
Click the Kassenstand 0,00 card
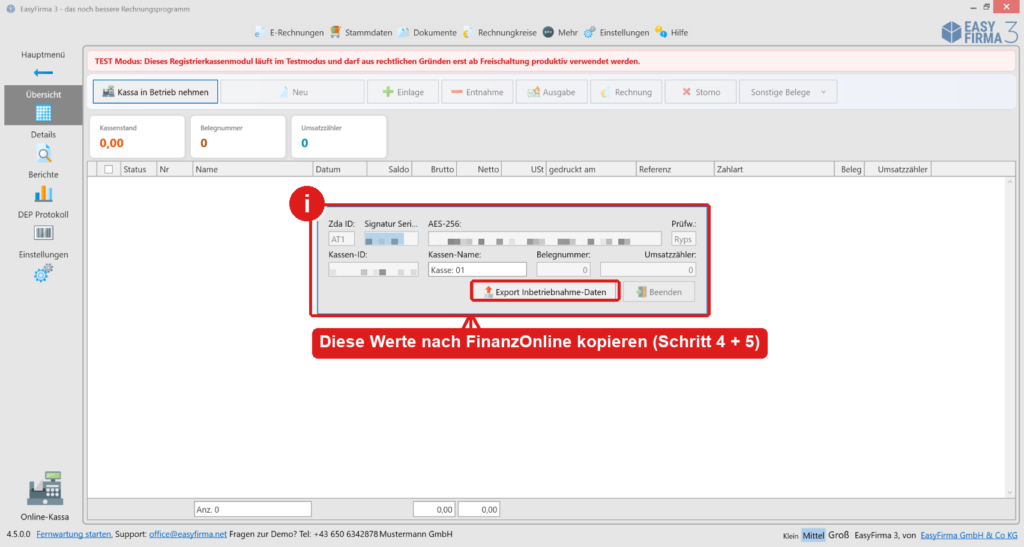[x=137, y=136]
